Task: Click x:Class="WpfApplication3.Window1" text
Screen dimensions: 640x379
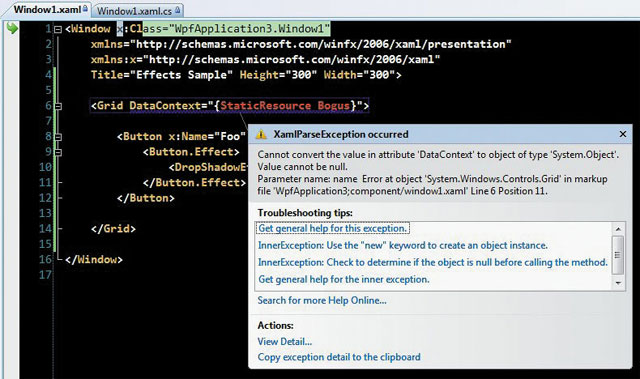Action: tap(223, 29)
